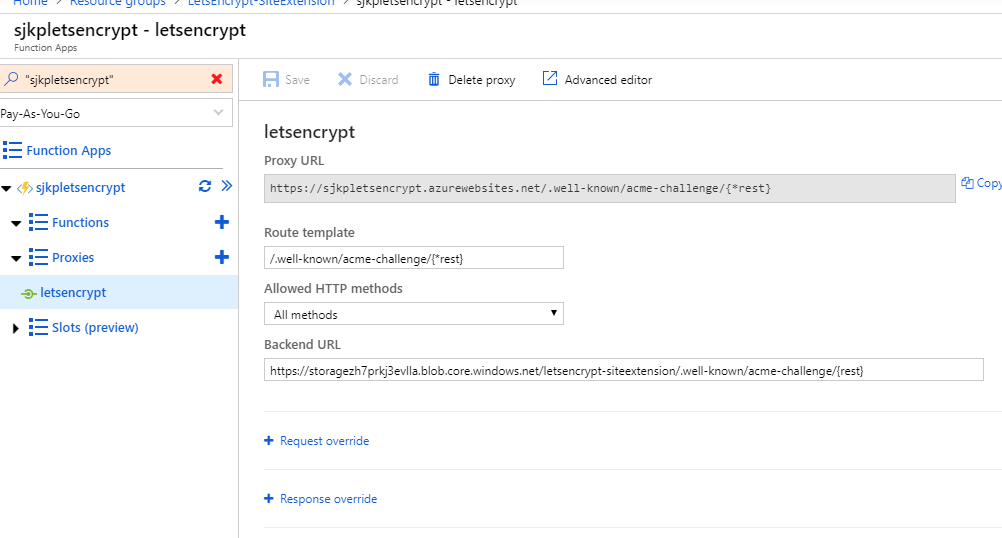
Task: Click in the Backend URL field
Action: pos(624,370)
